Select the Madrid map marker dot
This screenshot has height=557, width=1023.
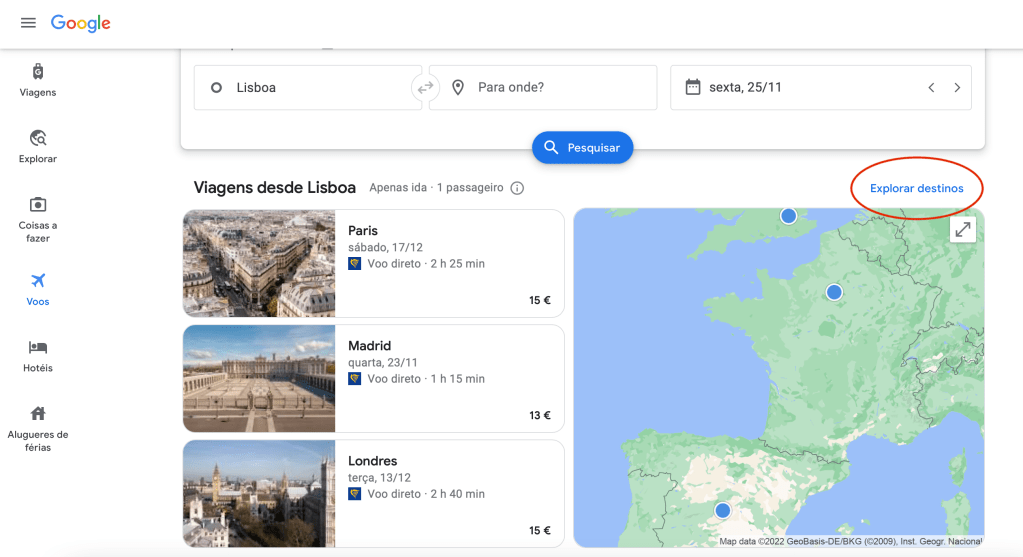[723, 511]
